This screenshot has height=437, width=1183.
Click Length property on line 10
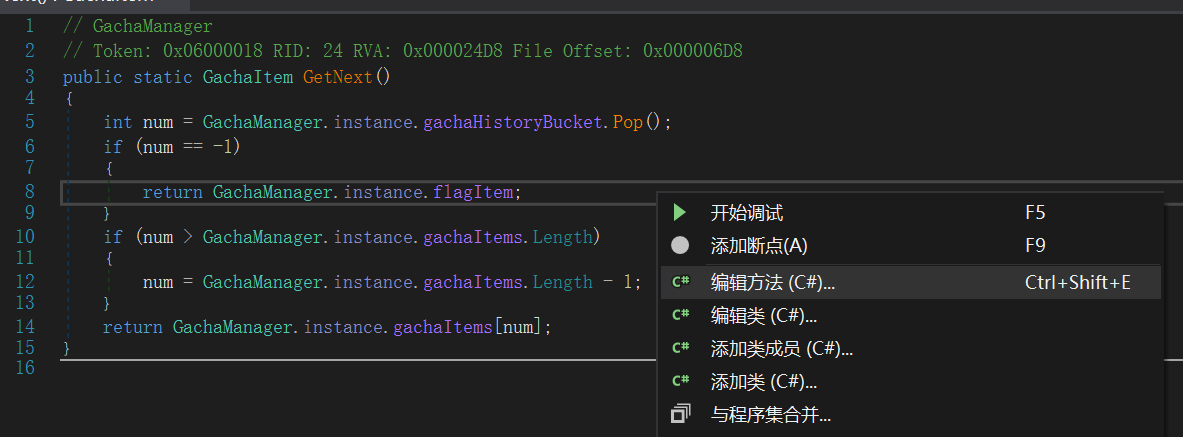pos(563,237)
